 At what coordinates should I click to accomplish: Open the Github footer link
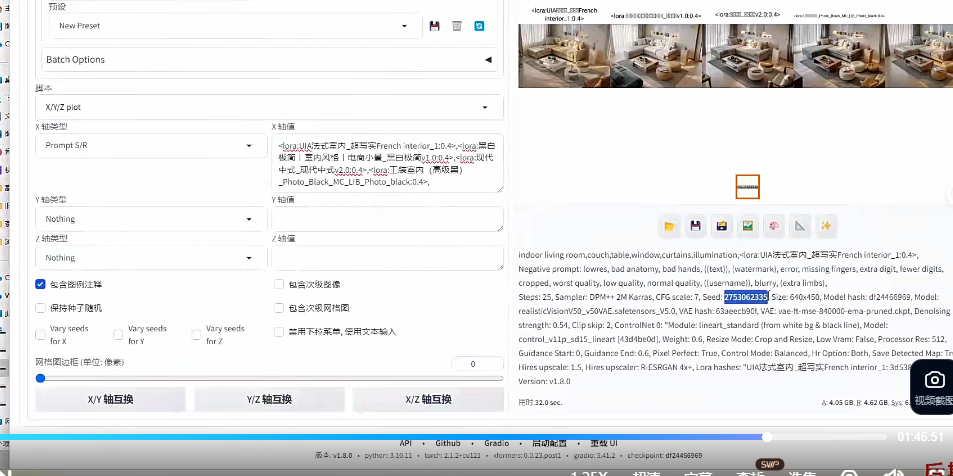(447, 443)
